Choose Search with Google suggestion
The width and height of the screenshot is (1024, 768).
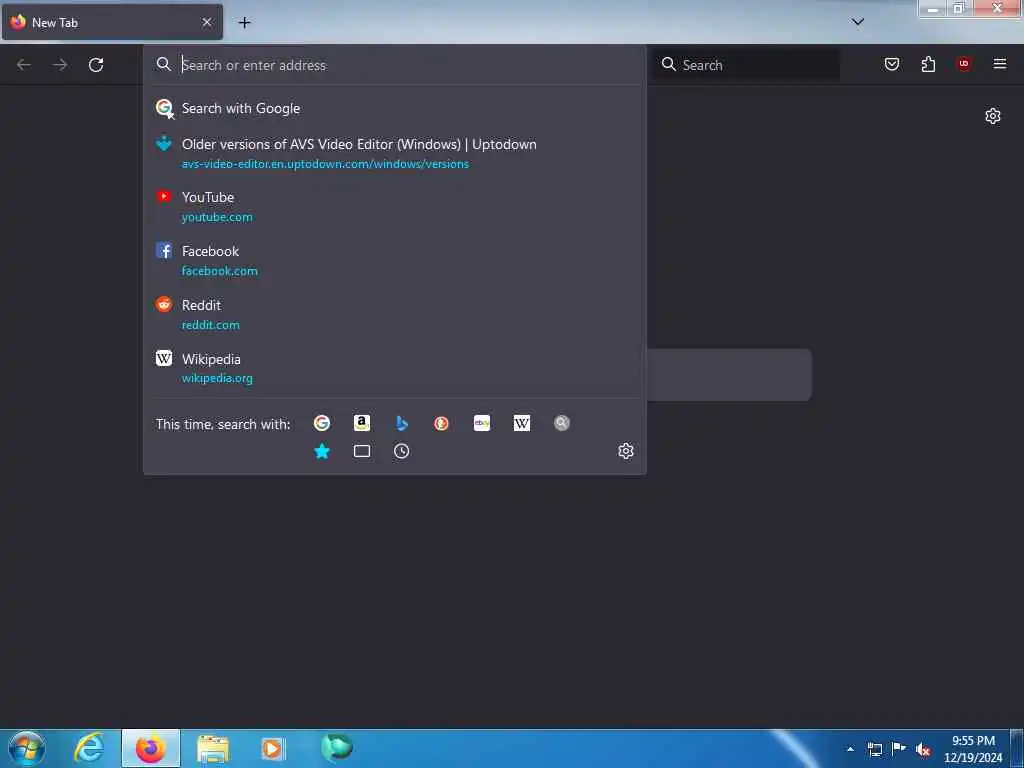pos(394,108)
